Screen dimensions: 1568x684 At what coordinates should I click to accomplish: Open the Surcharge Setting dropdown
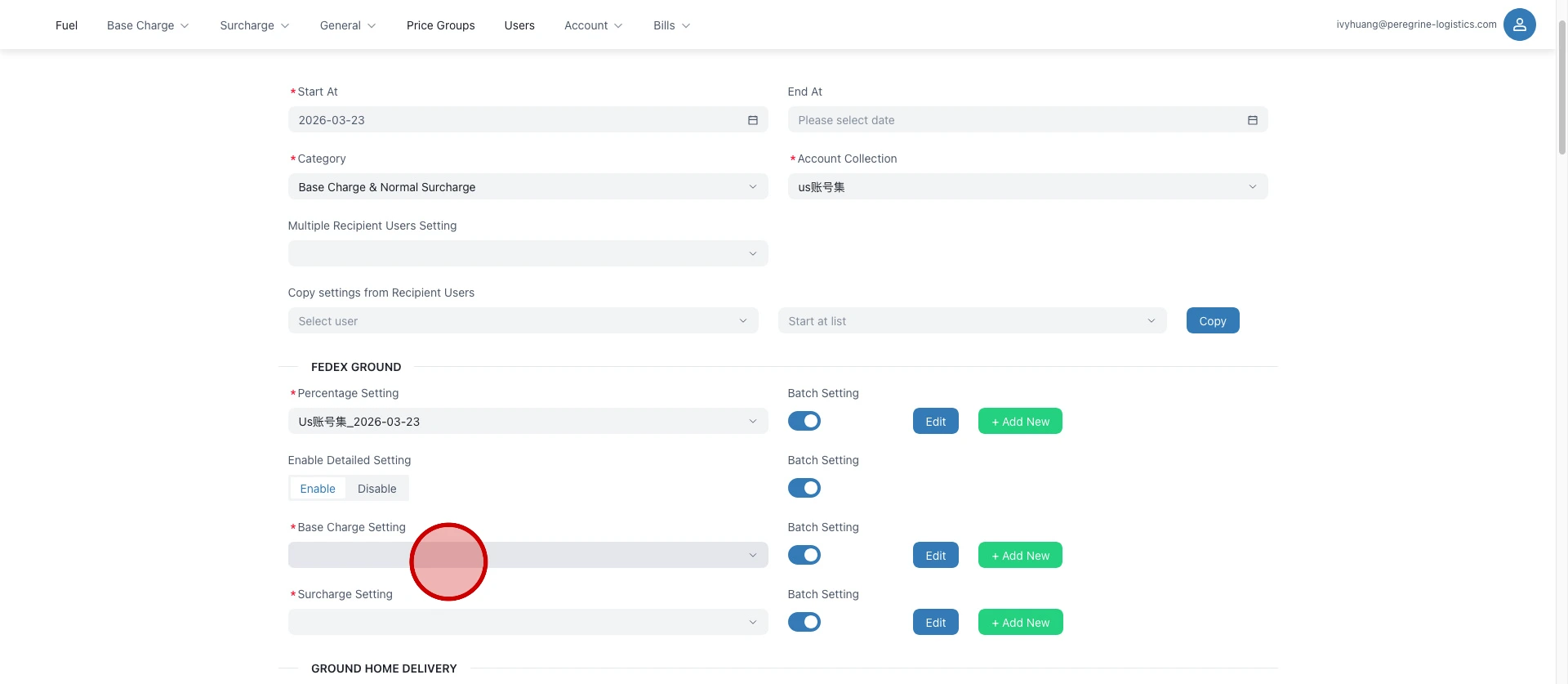click(x=528, y=622)
